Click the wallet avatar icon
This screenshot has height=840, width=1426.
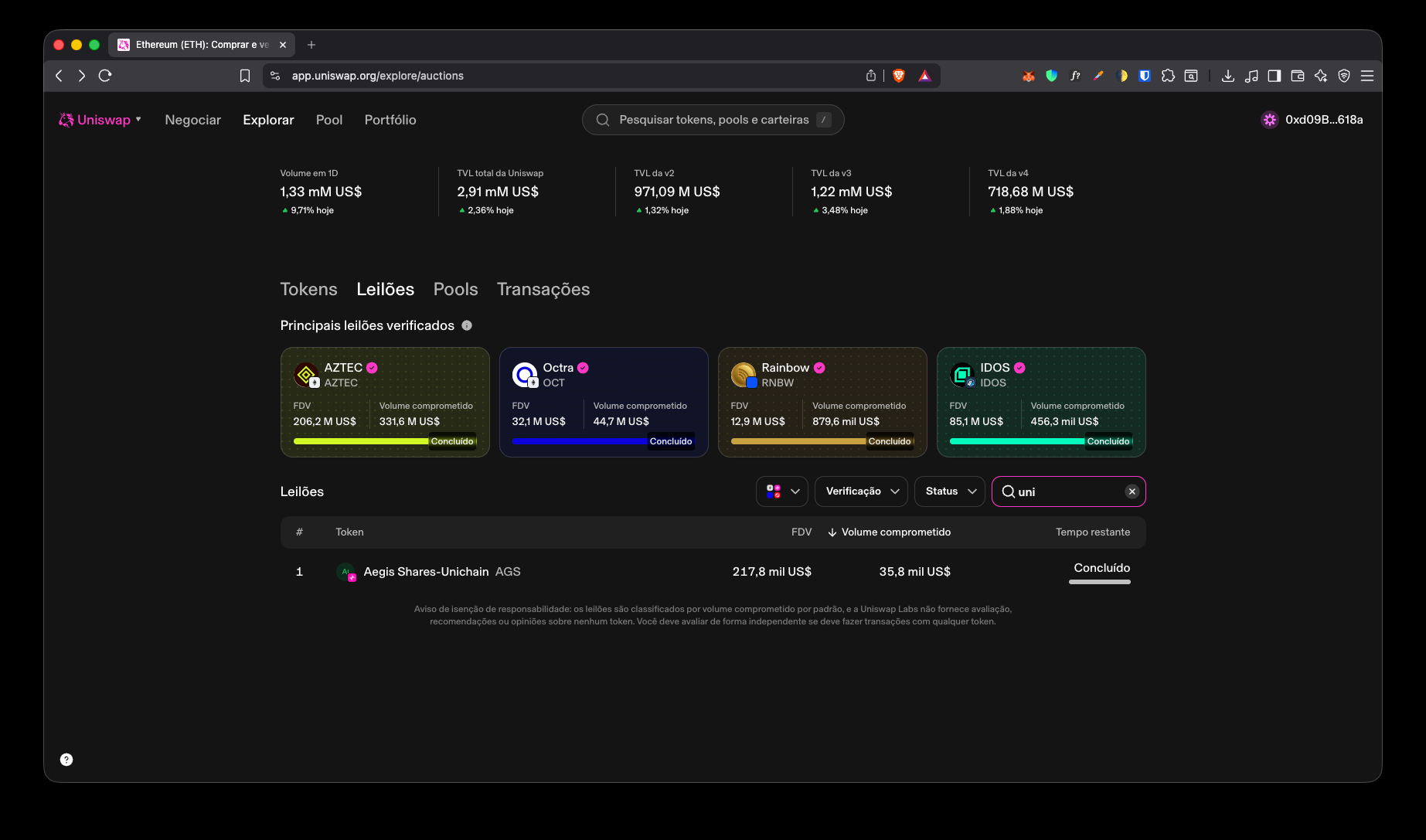click(x=1269, y=120)
